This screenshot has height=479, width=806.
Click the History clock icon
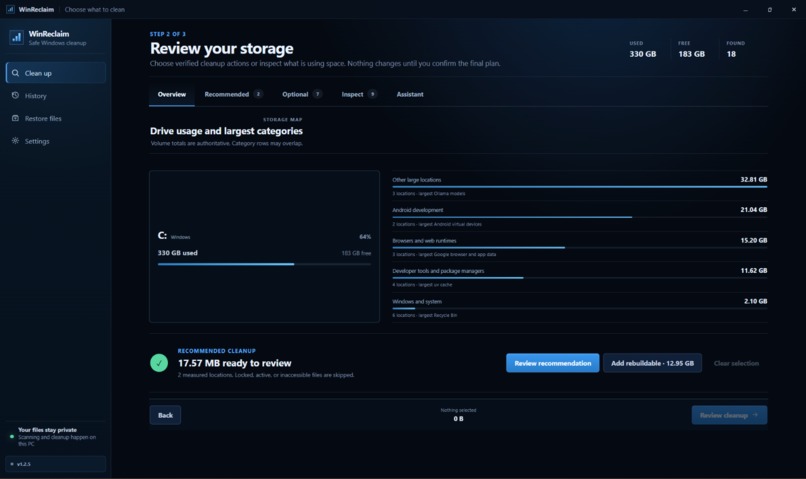(x=15, y=96)
